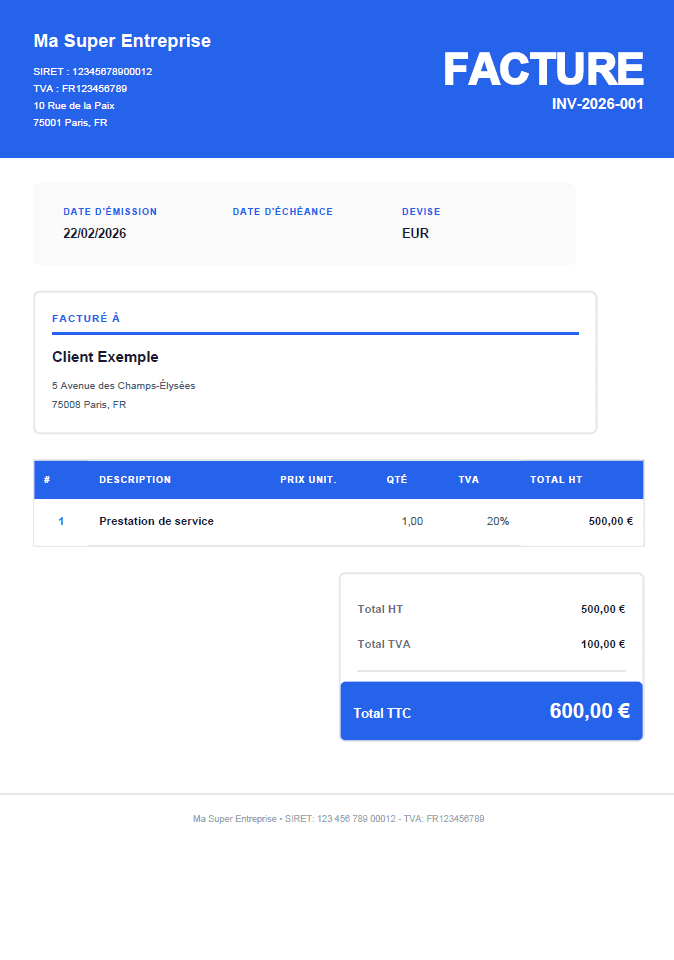Select the EUR currency value

click(x=415, y=233)
